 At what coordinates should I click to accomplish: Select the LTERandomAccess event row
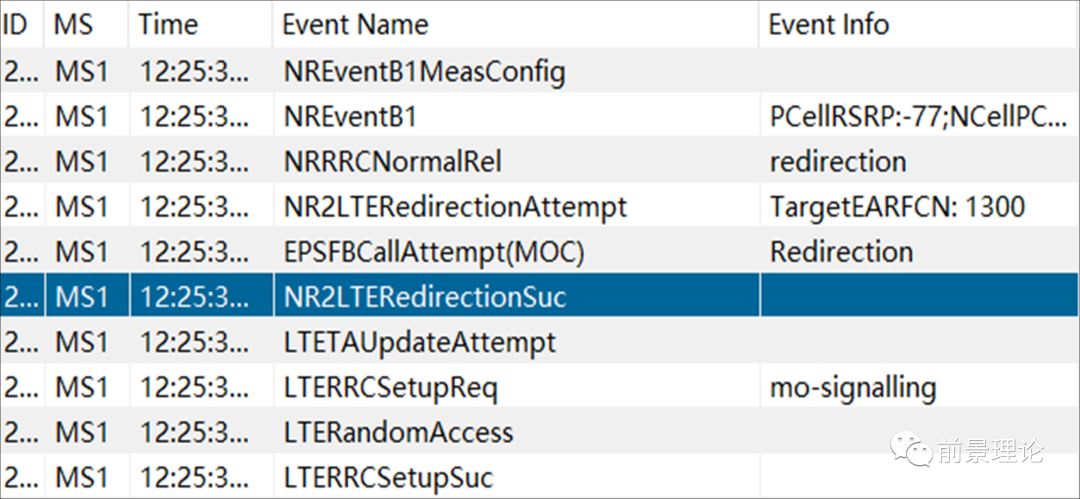398,433
